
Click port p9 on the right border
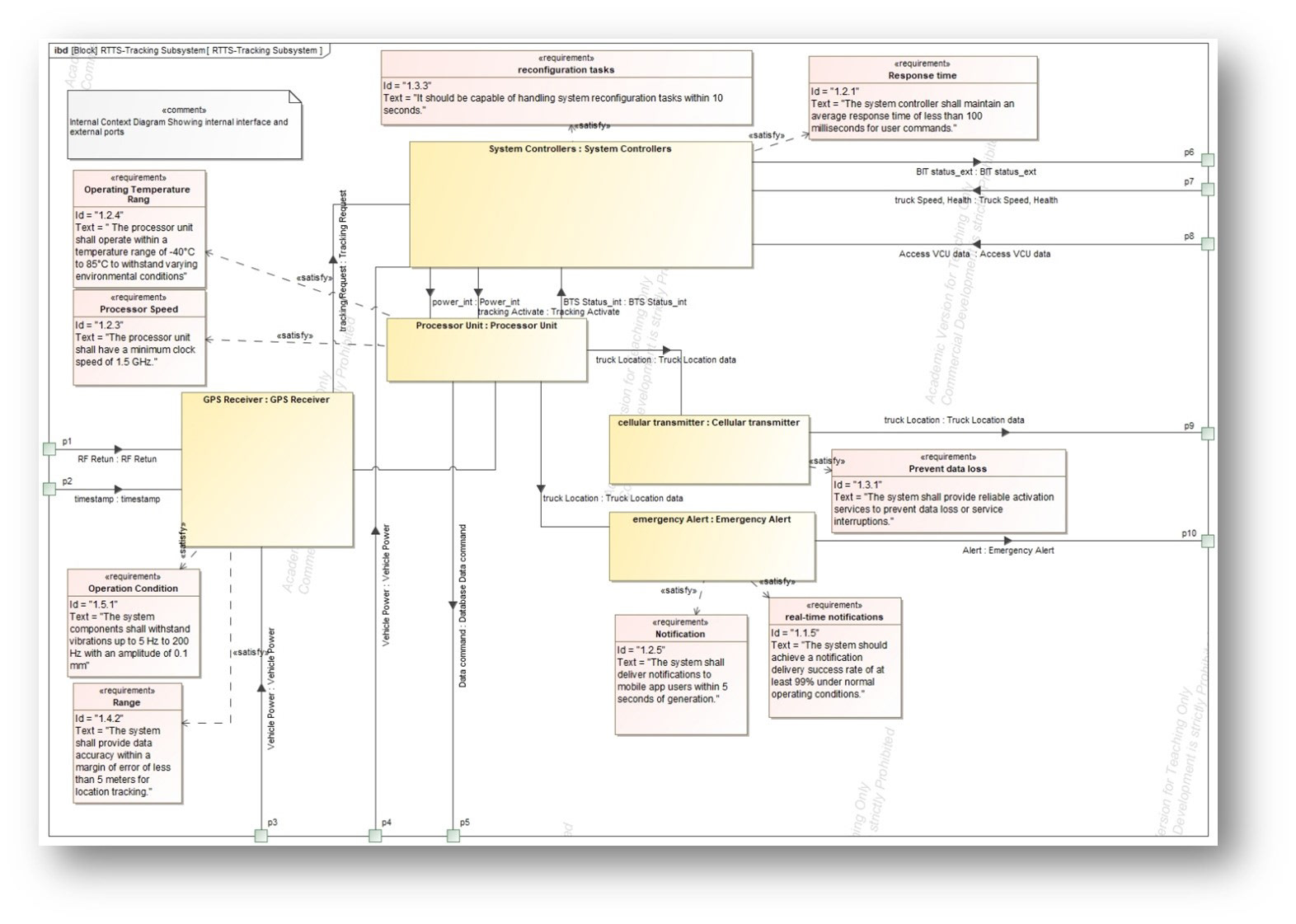tap(1208, 434)
